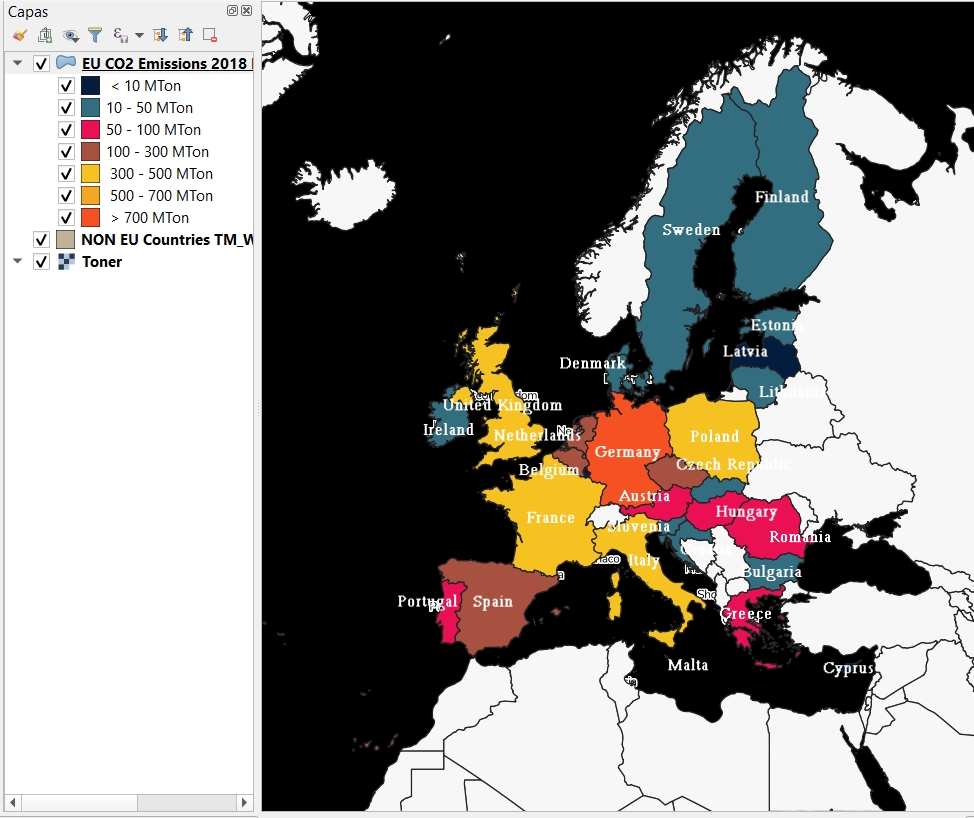The image size is (974, 818).
Task: Toggle the NON EU Countries layer visibility
Action: click(41, 240)
